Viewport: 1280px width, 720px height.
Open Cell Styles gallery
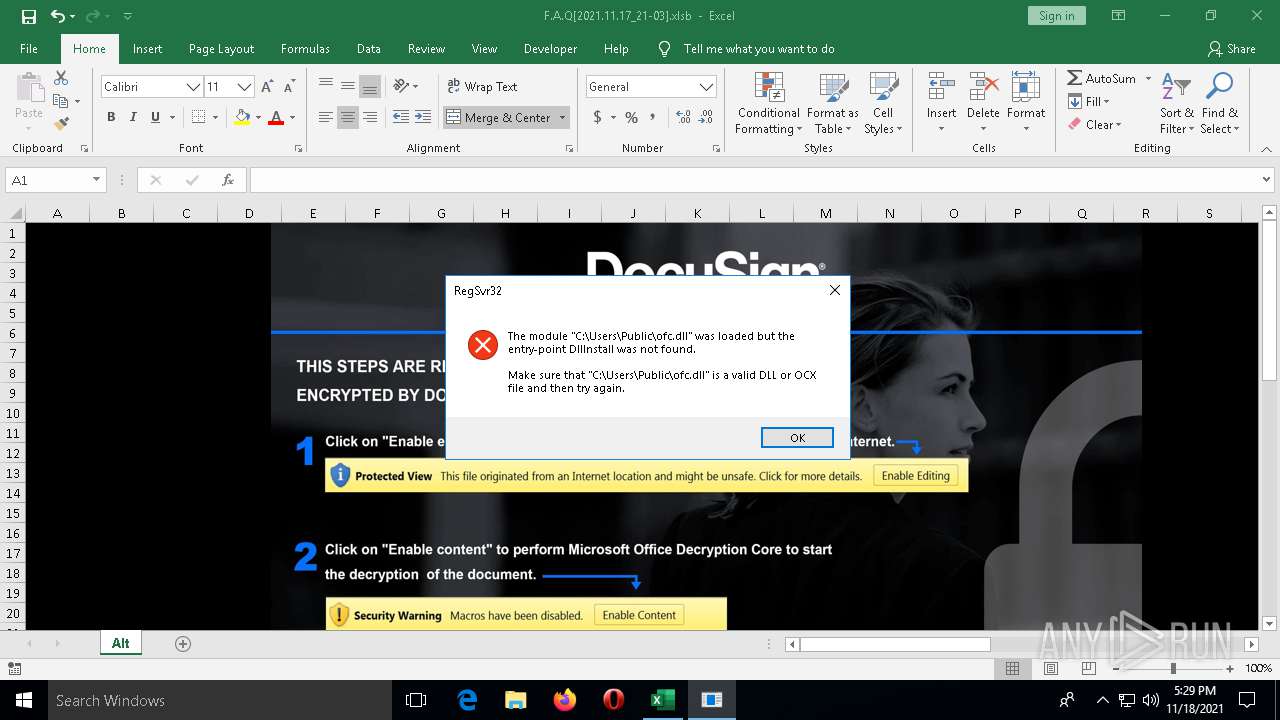pyautogui.click(x=883, y=103)
